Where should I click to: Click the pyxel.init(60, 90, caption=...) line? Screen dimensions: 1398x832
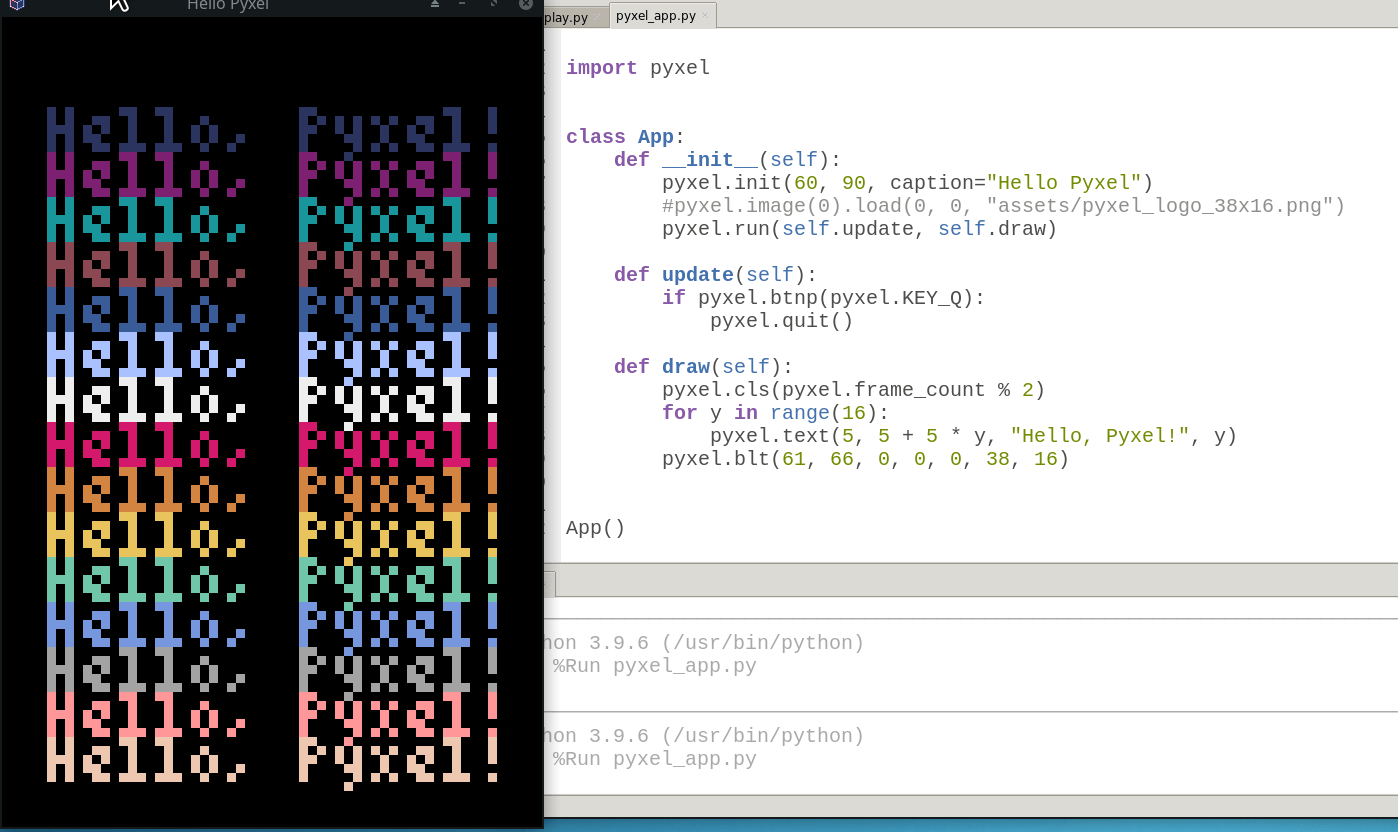point(908,183)
